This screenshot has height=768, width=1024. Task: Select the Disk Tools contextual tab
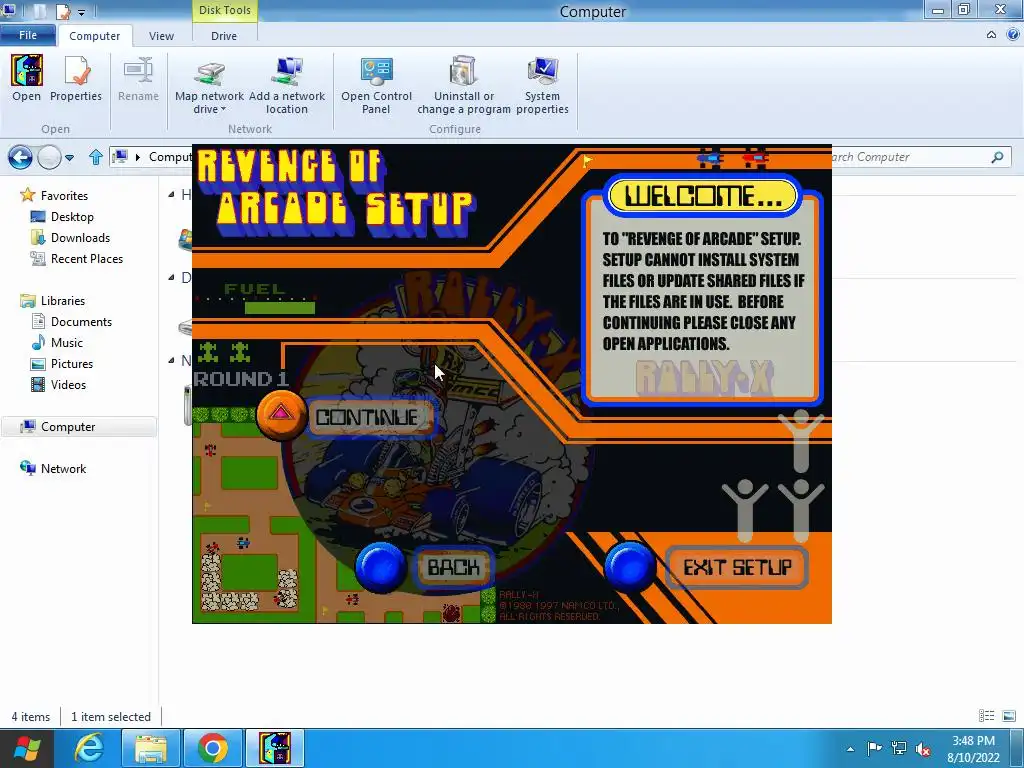point(225,10)
